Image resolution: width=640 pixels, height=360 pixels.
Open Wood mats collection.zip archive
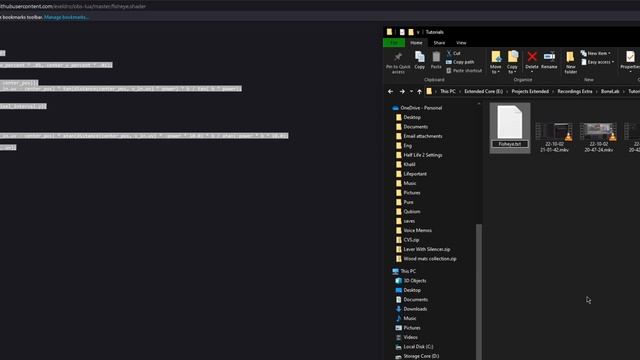click(426, 259)
